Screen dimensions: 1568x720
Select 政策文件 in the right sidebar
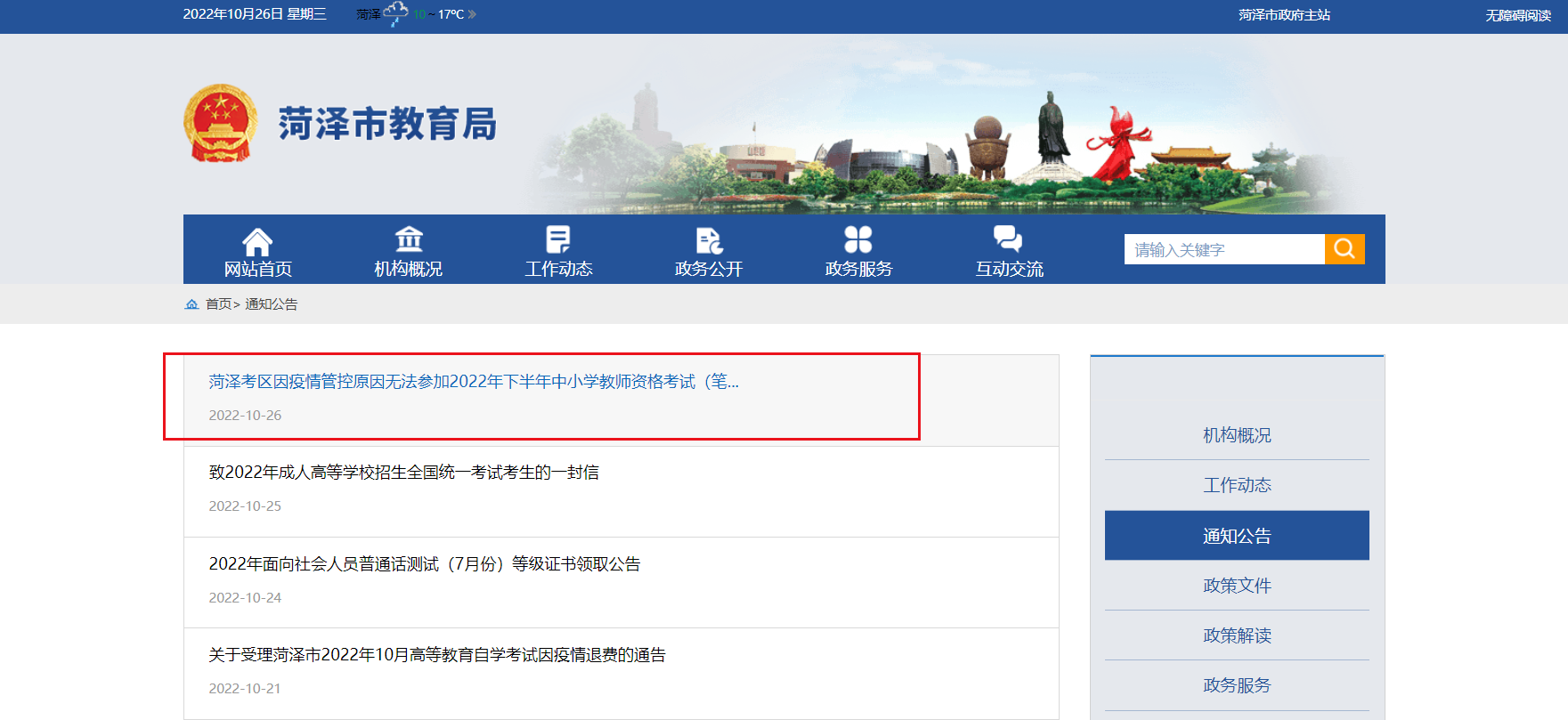pos(1237,586)
